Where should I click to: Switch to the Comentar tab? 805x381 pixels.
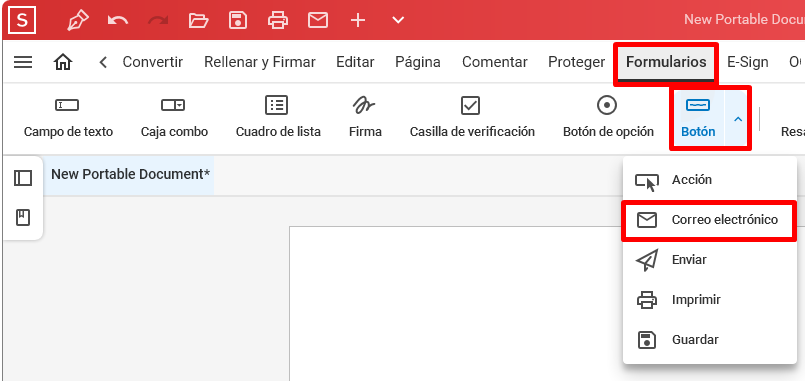495,62
